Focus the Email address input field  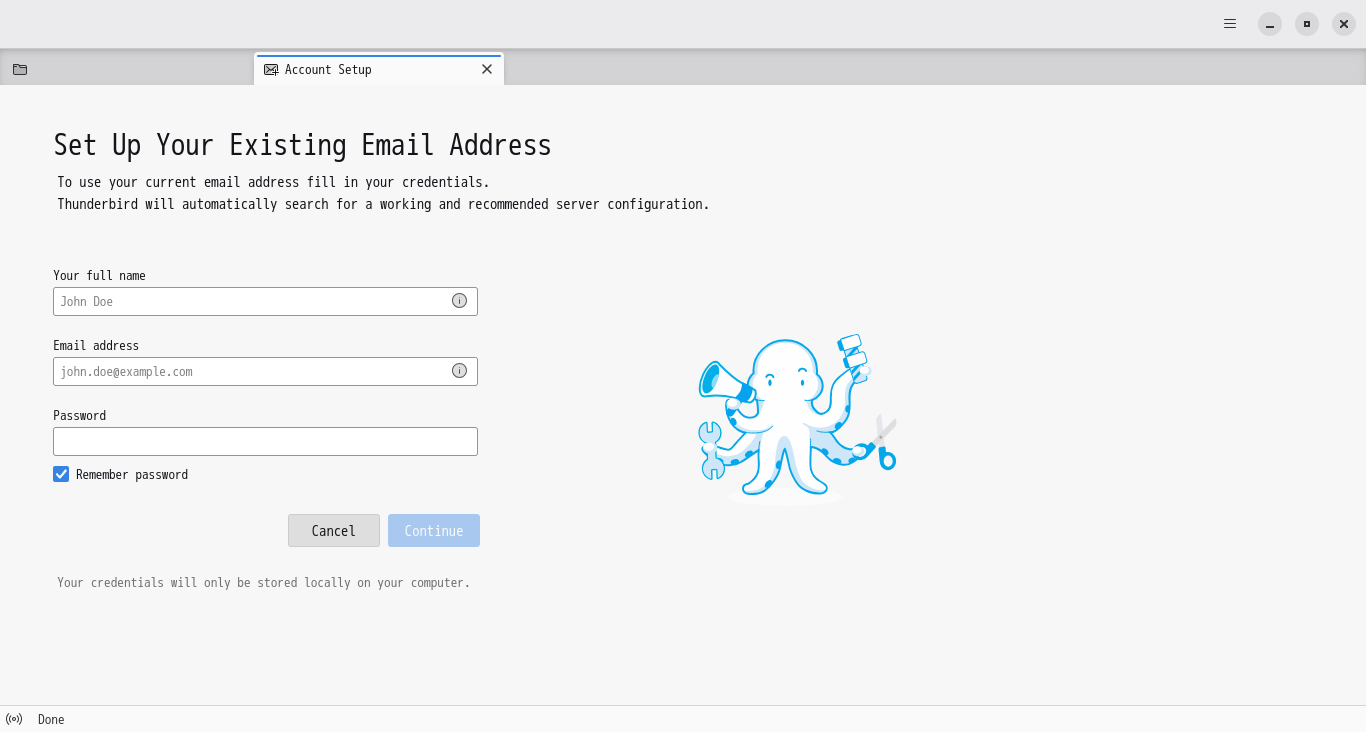click(x=265, y=371)
